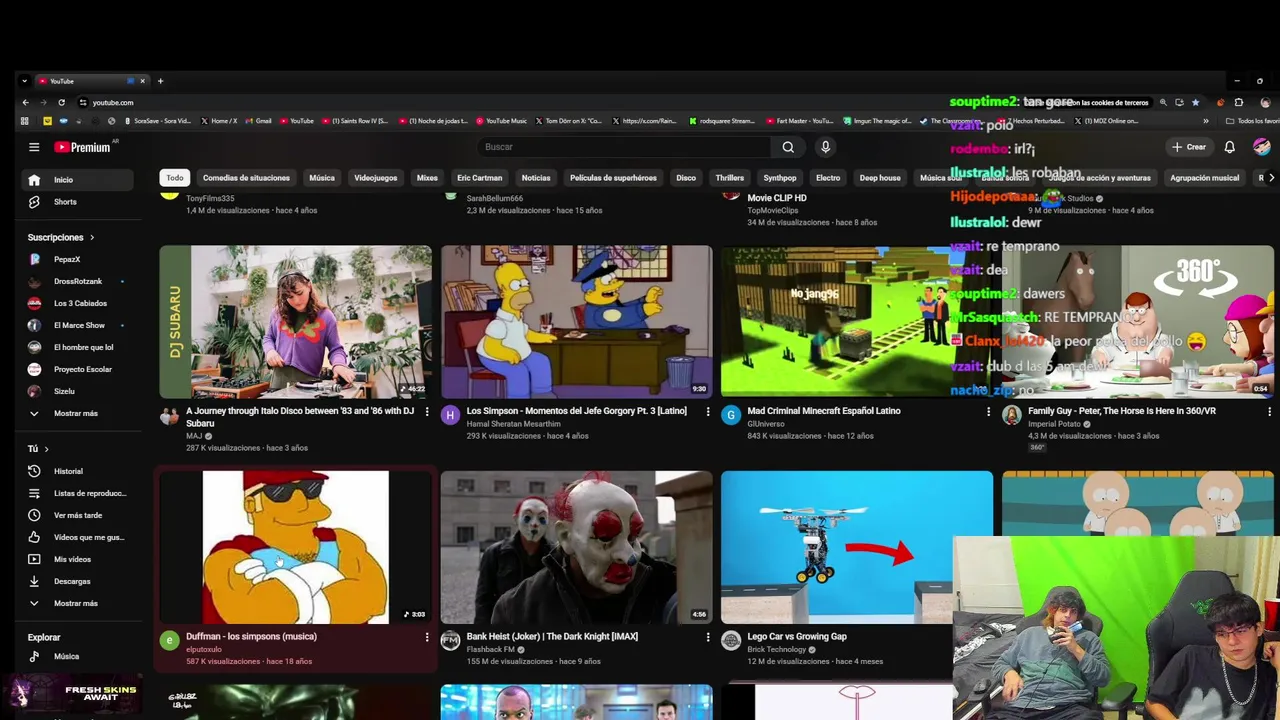Bookmark this page with star icon
This screenshot has width=1280, height=720.
click(x=1195, y=102)
